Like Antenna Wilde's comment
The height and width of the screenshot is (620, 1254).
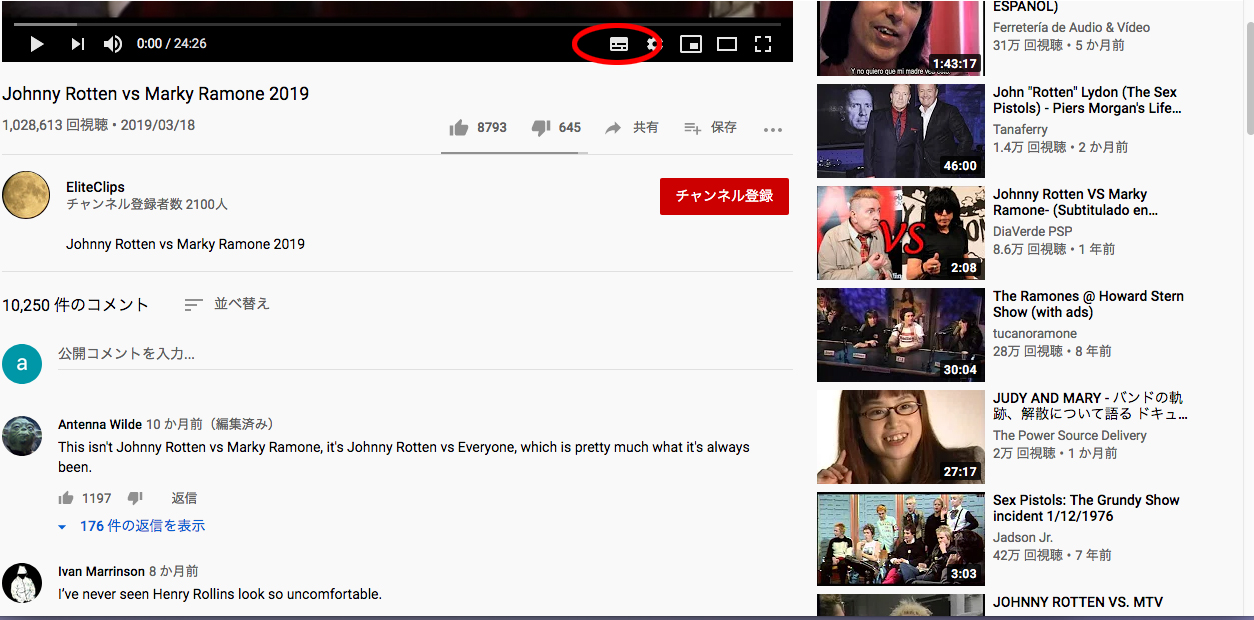pyautogui.click(x=66, y=498)
